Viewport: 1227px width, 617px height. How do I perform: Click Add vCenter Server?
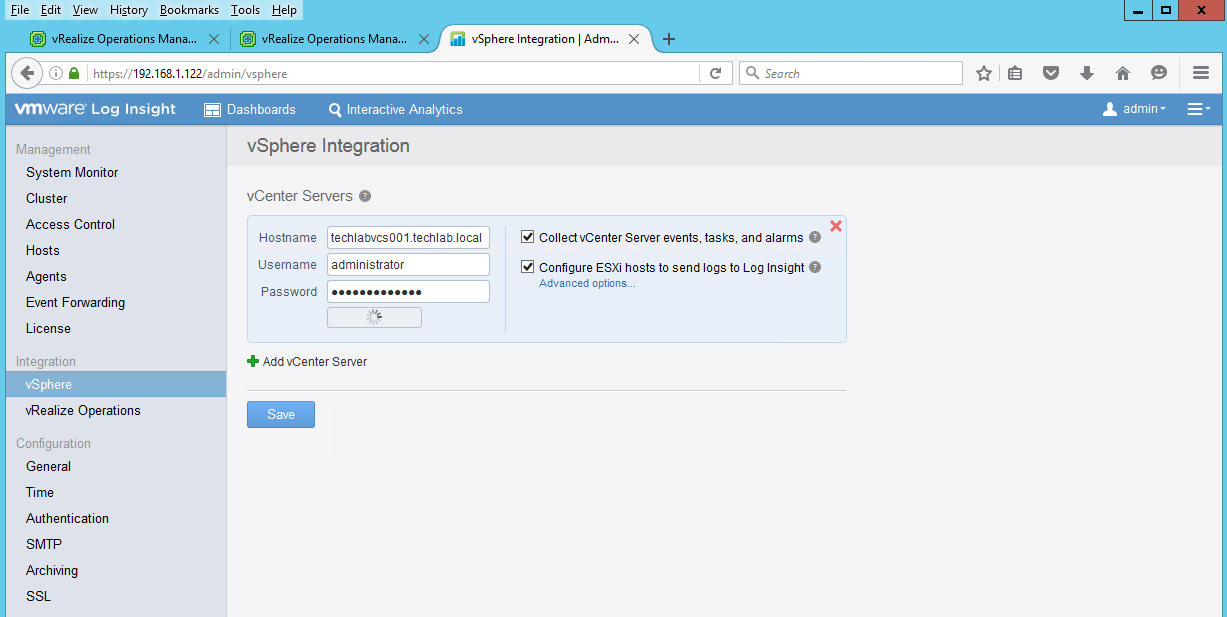click(x=307, y=361)
